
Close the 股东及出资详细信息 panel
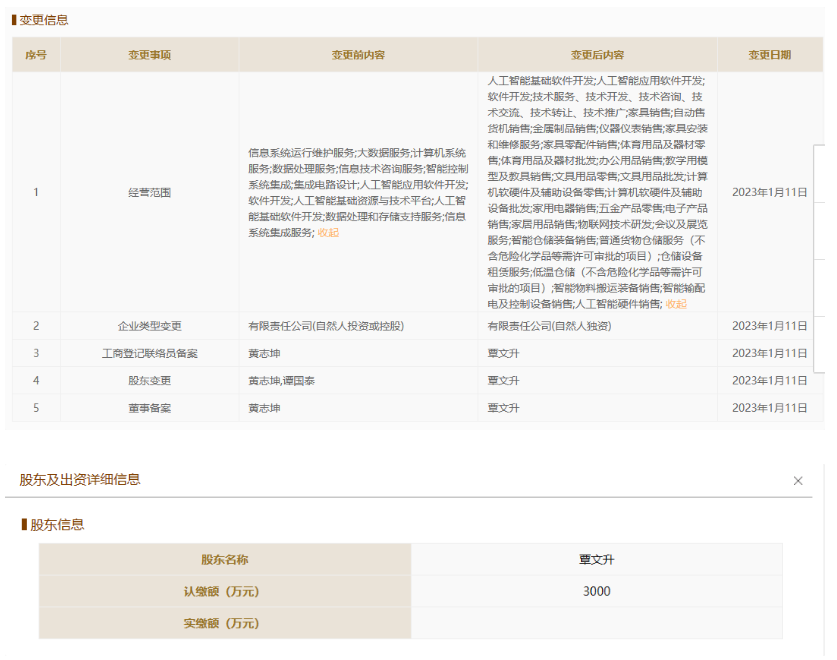pos(798,481)
